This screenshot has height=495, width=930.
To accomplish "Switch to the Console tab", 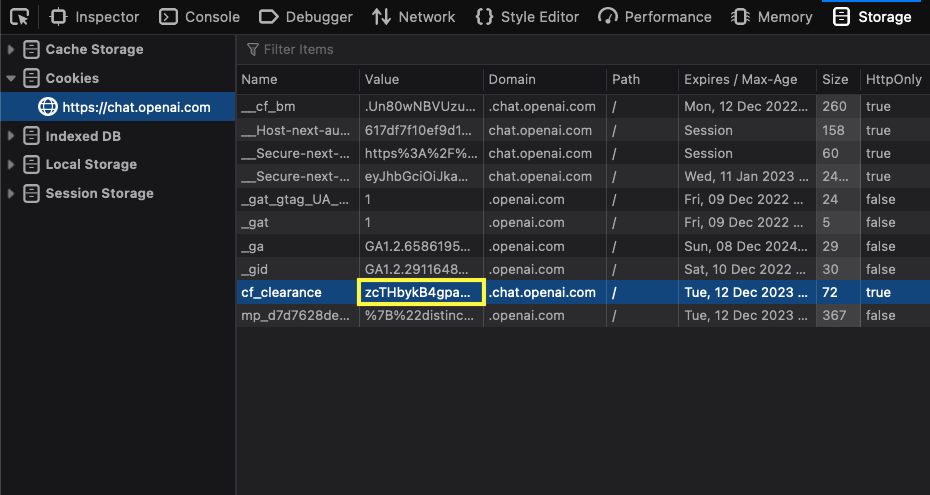I will [199, 17].
